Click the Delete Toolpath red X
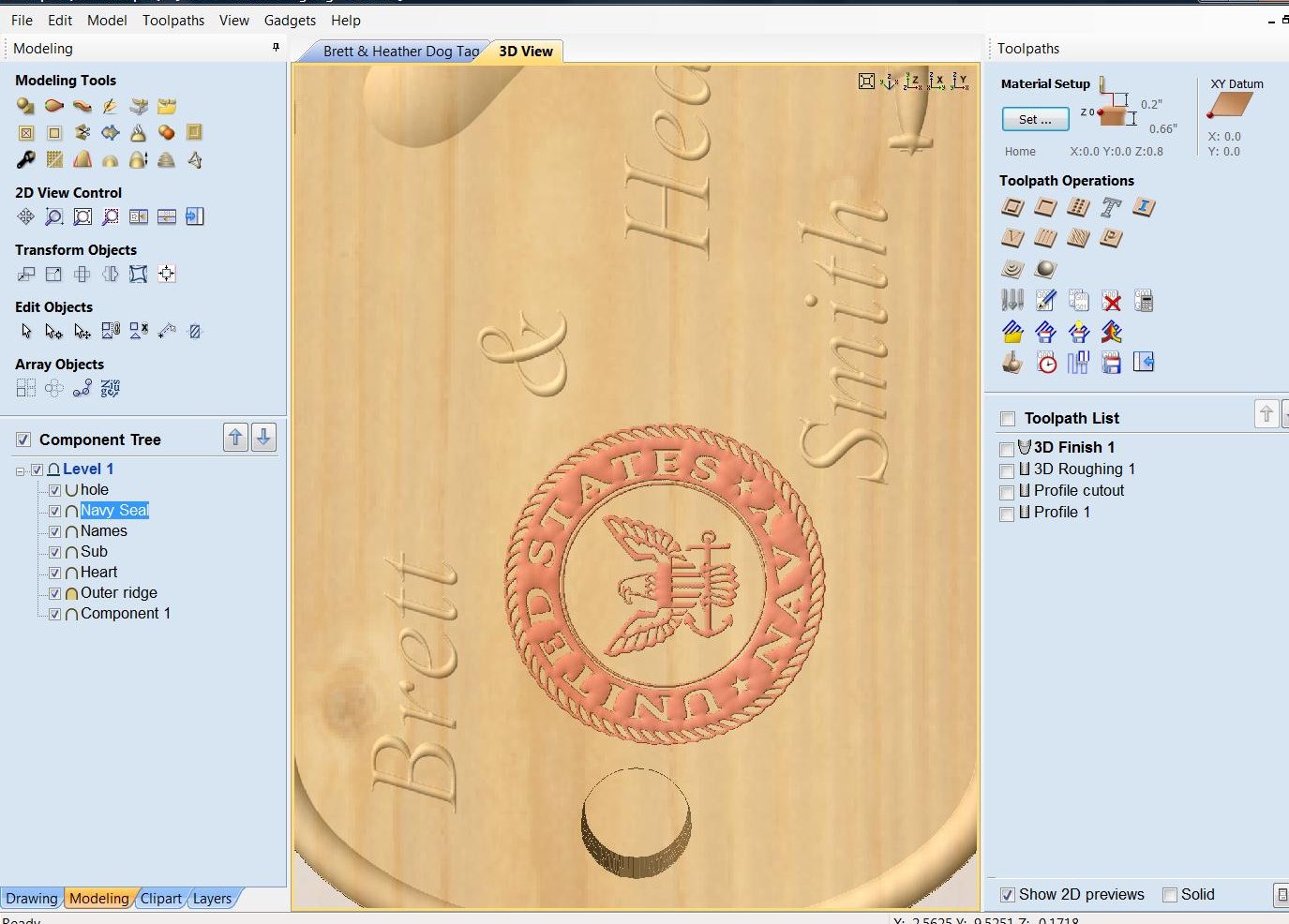The image size is (1289, 924). tap(1111, 300)
